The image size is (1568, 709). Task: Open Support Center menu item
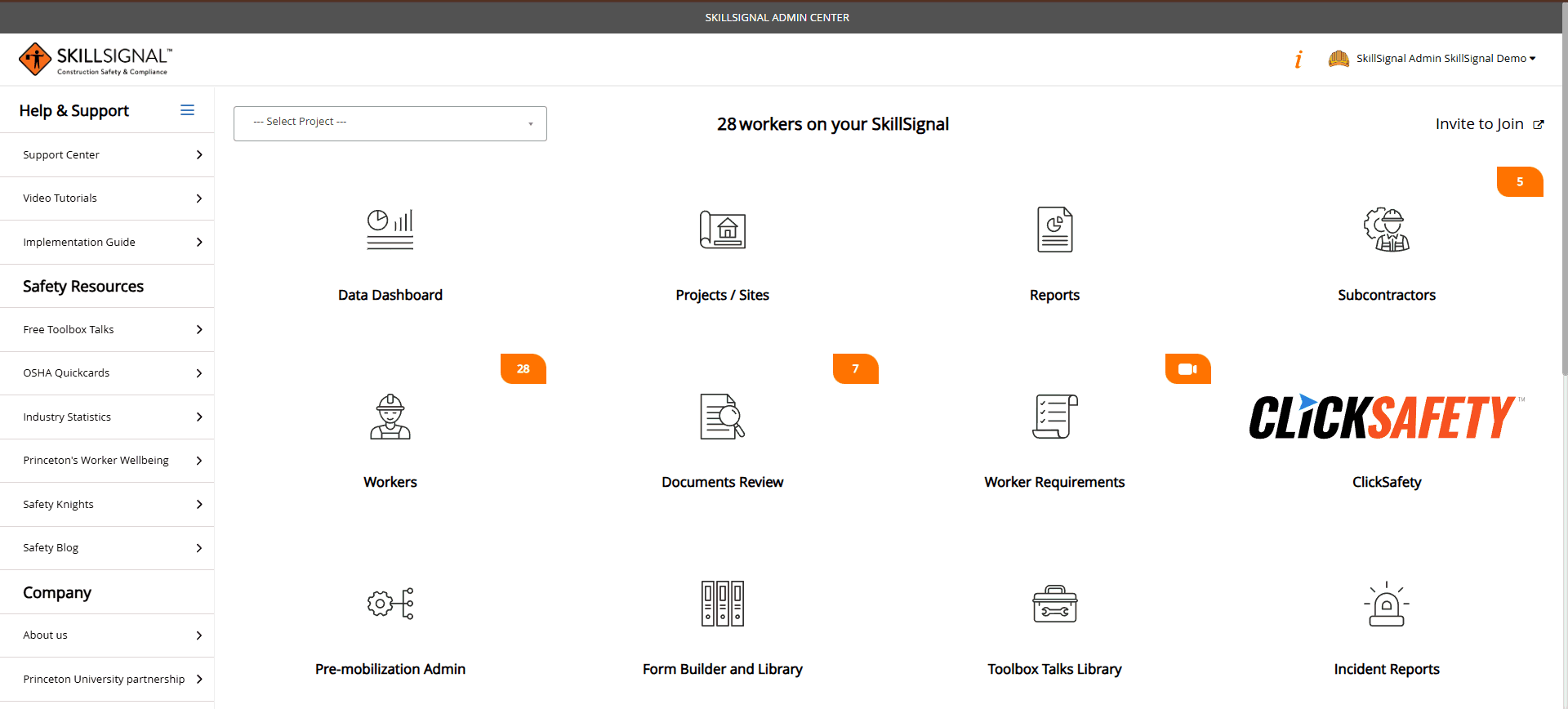tap(107, 155)
